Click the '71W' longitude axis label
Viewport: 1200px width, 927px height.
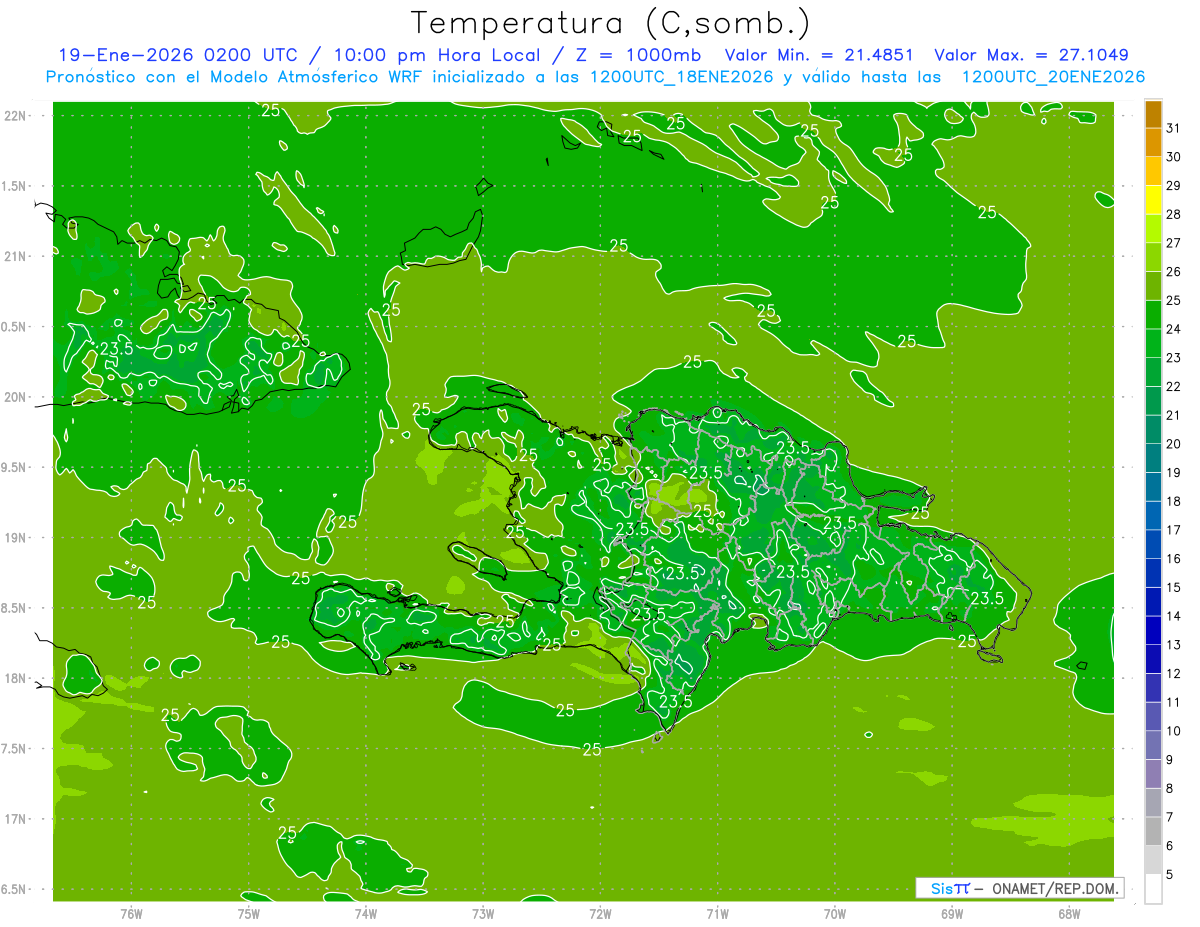[x=717, y=913]
